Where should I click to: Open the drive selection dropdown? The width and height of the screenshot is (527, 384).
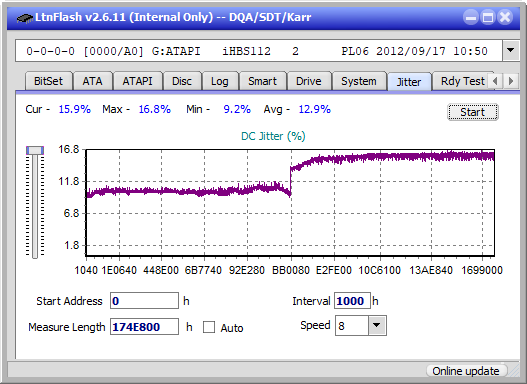pyautogui.click(x=511, y=51)
